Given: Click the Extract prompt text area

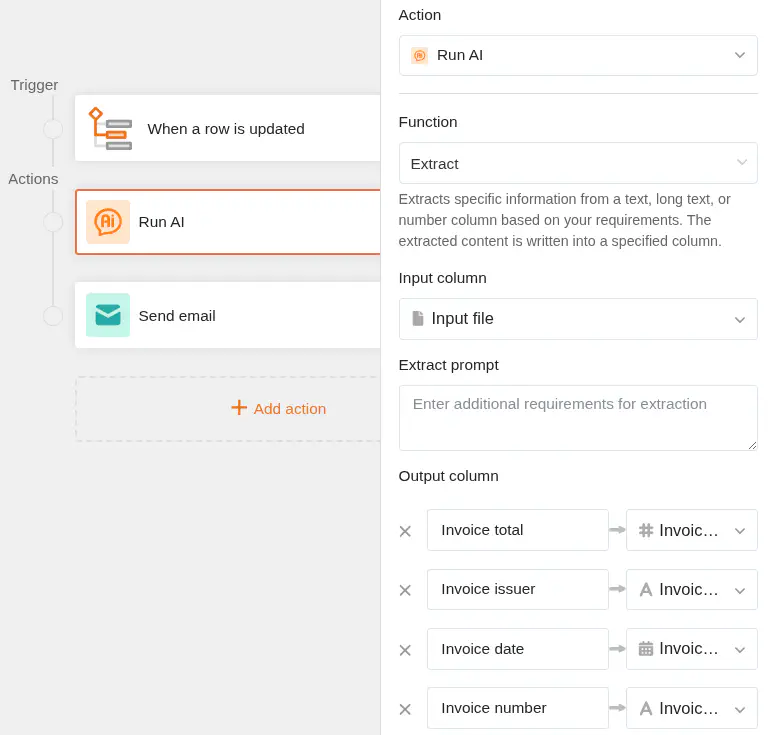Looking at the screenshot, I should tap(578, 417).
